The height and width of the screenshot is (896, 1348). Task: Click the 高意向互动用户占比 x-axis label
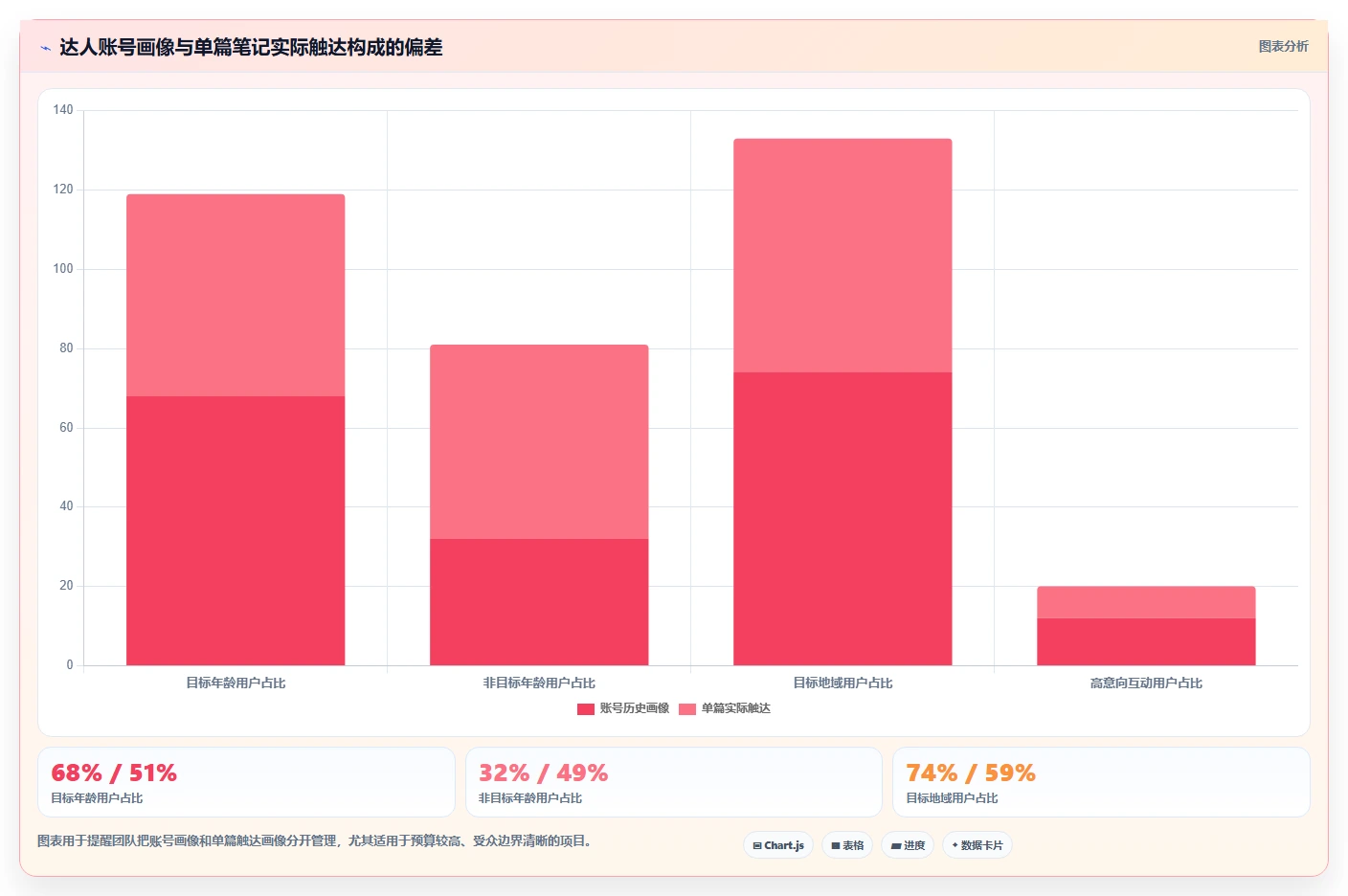tap(1146, 683)
